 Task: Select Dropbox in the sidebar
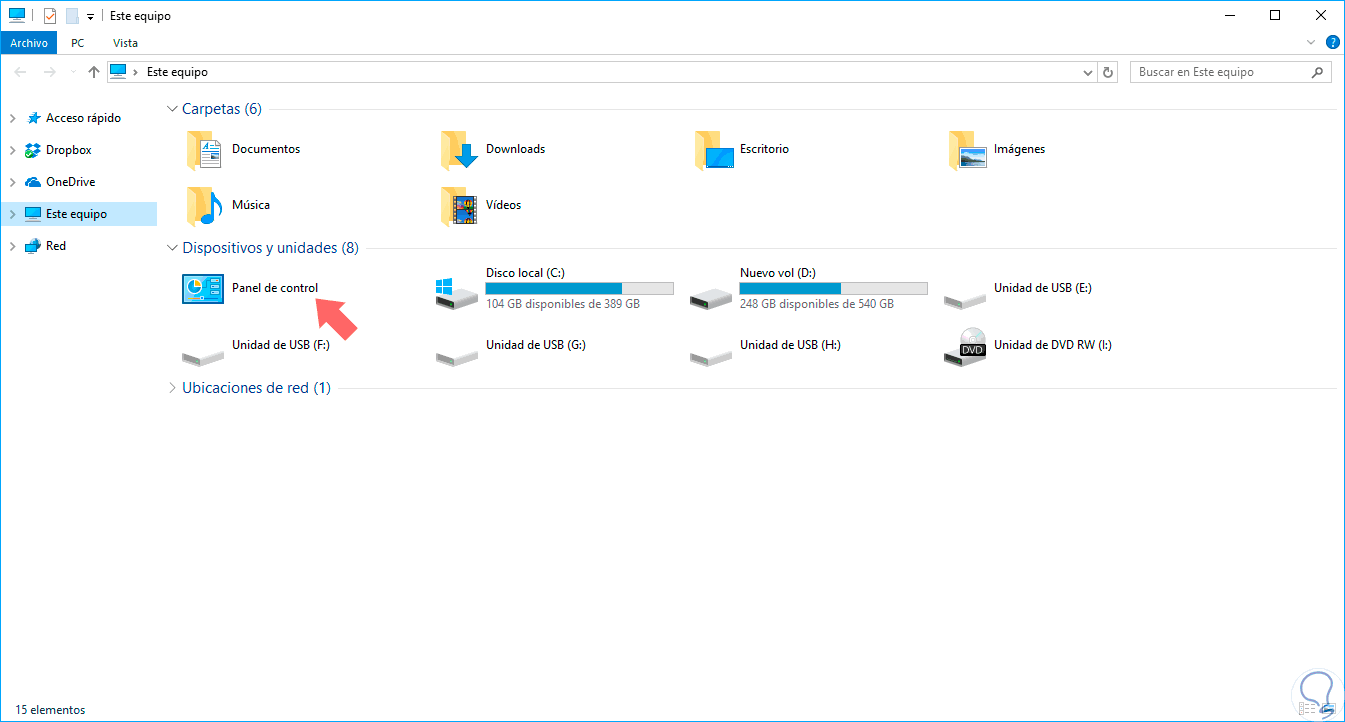tap(69, 150)
